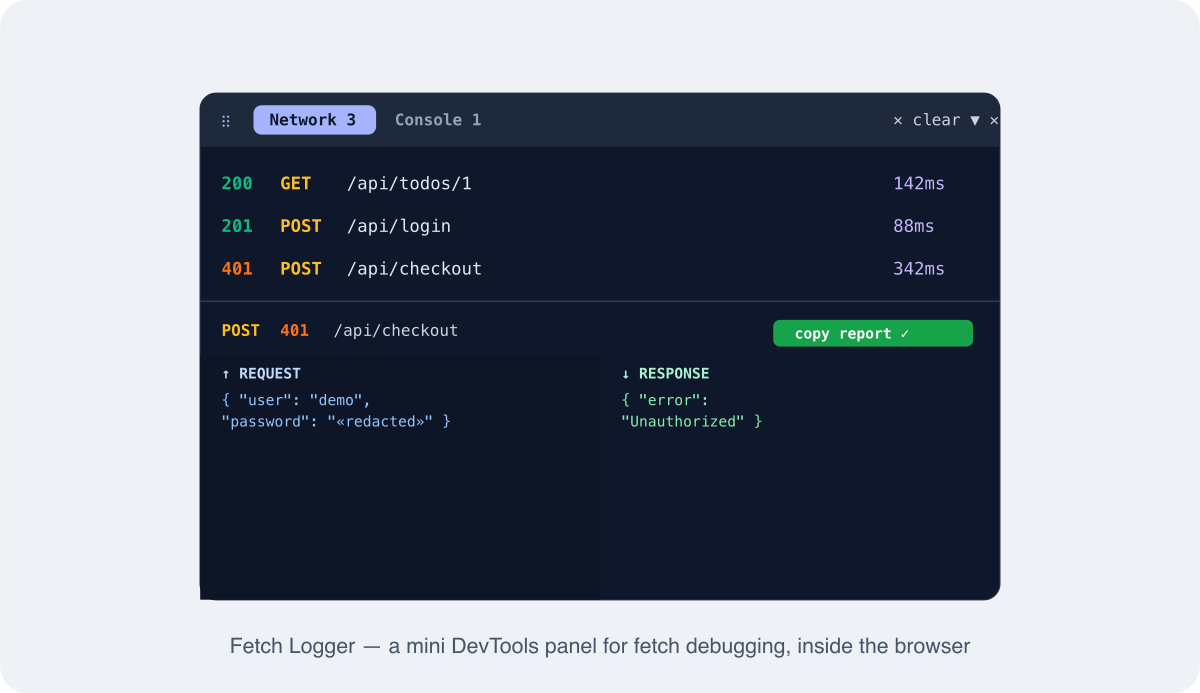Click the 201 status code
The width and height of the screenshot is (1200, 693).
(x=237, y=226)
